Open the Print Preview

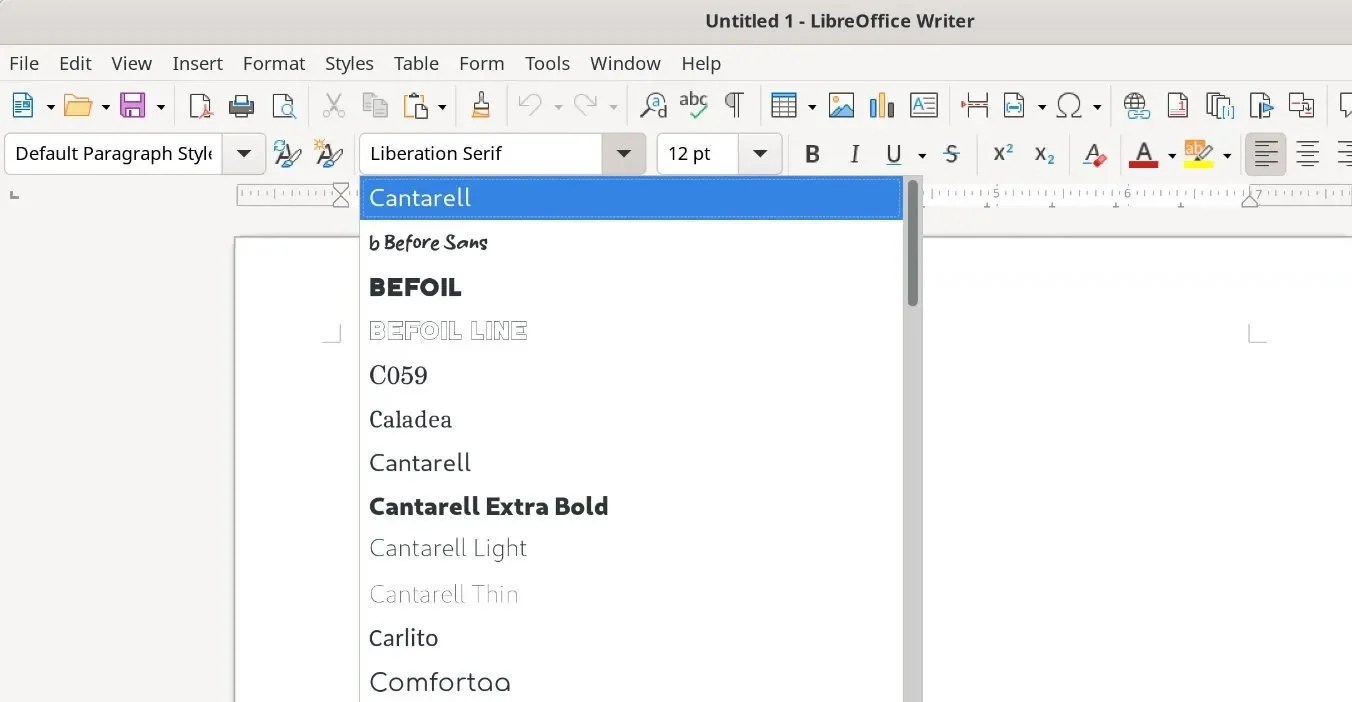click(284, 105)
